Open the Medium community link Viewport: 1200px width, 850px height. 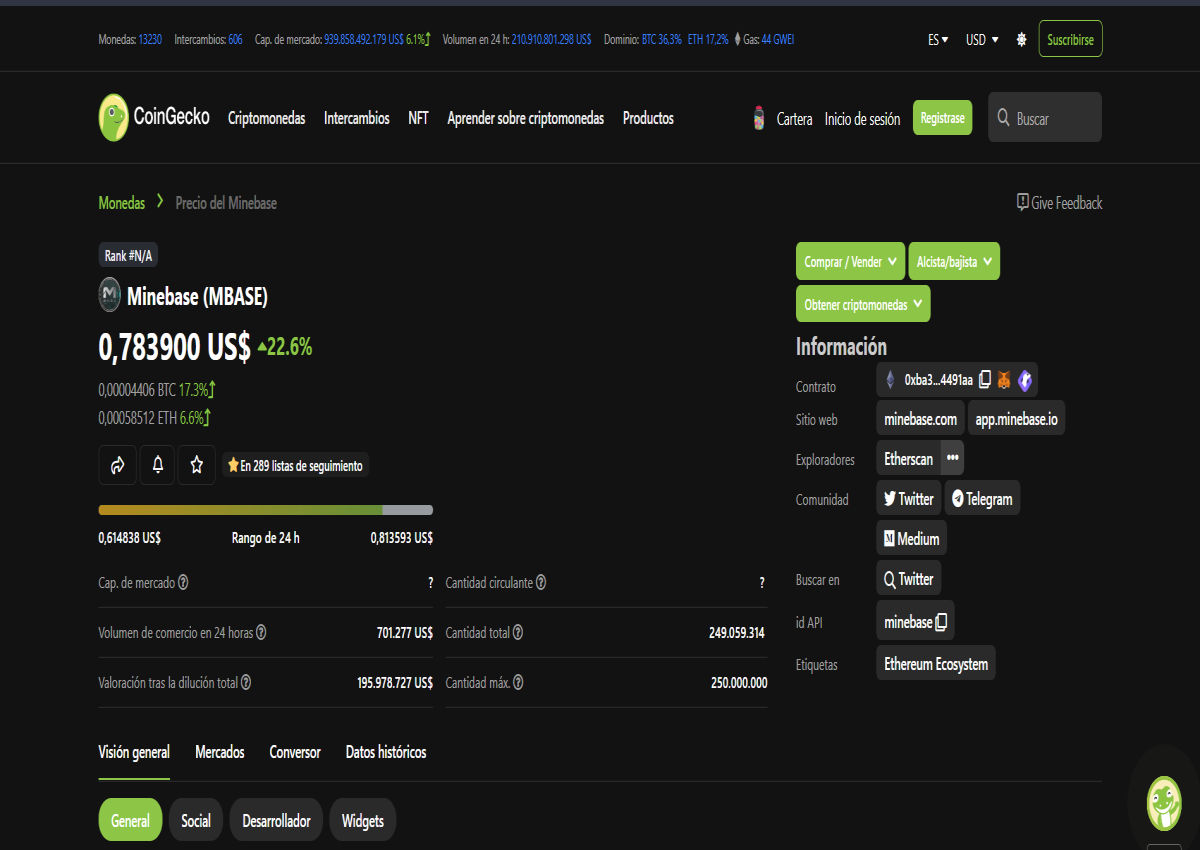click(x=911, y=539)
